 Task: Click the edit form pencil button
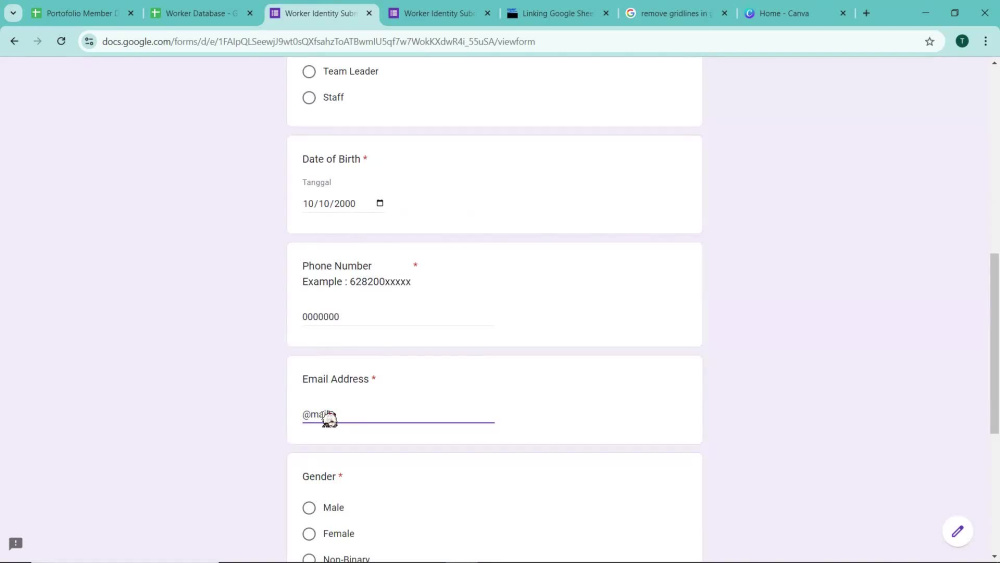957,531
